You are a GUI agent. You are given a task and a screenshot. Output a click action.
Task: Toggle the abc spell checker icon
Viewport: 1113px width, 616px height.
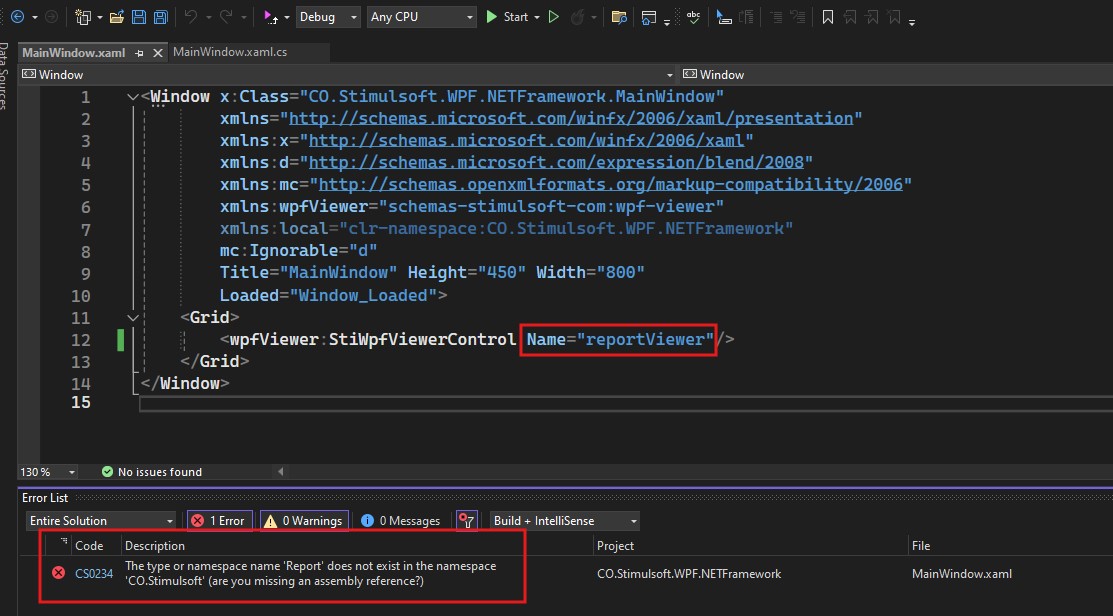coord(693,16)
